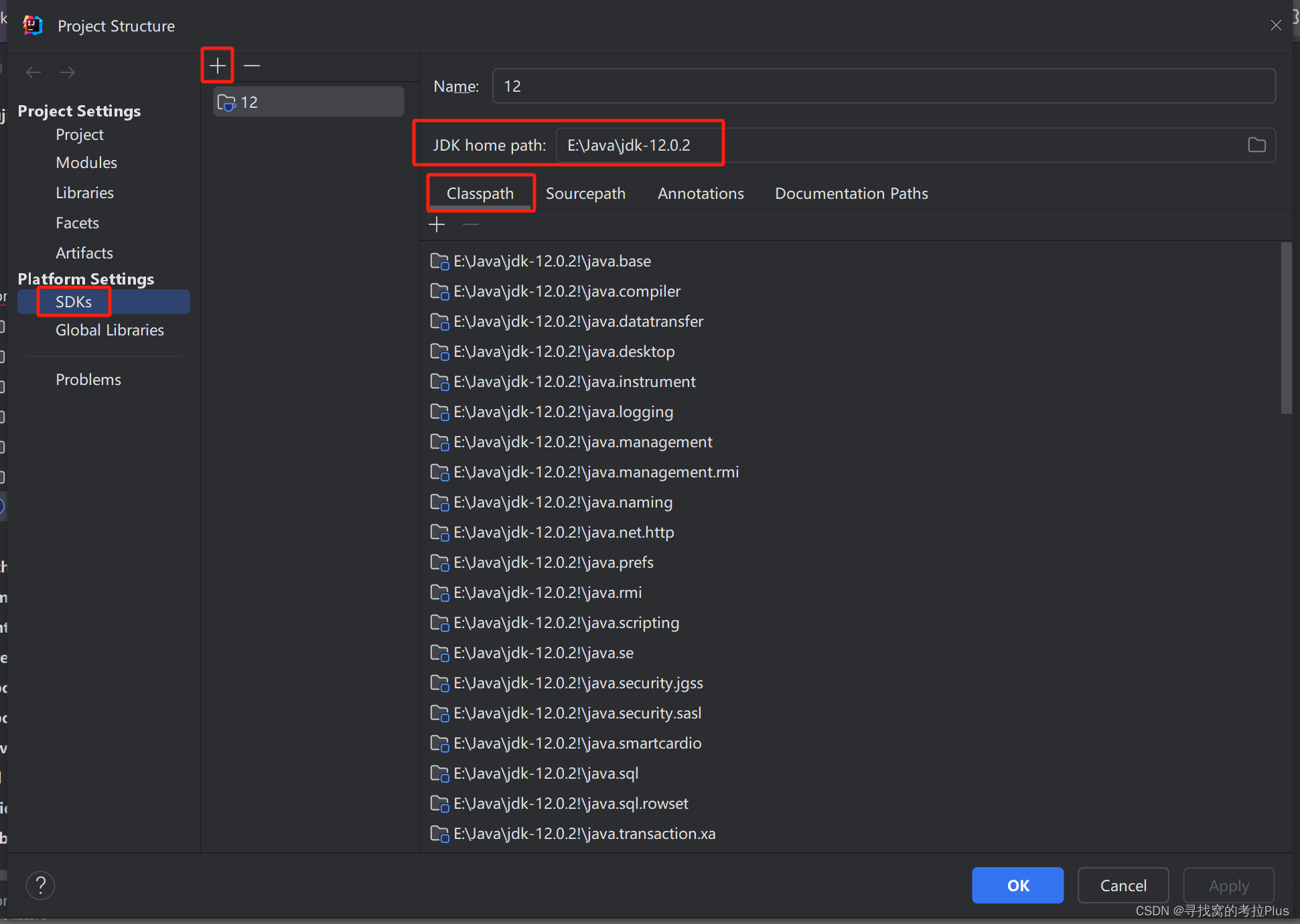Click folder icon of java.se entry
The width and height of the screenshot is (1300, 924).
[439, 653]
